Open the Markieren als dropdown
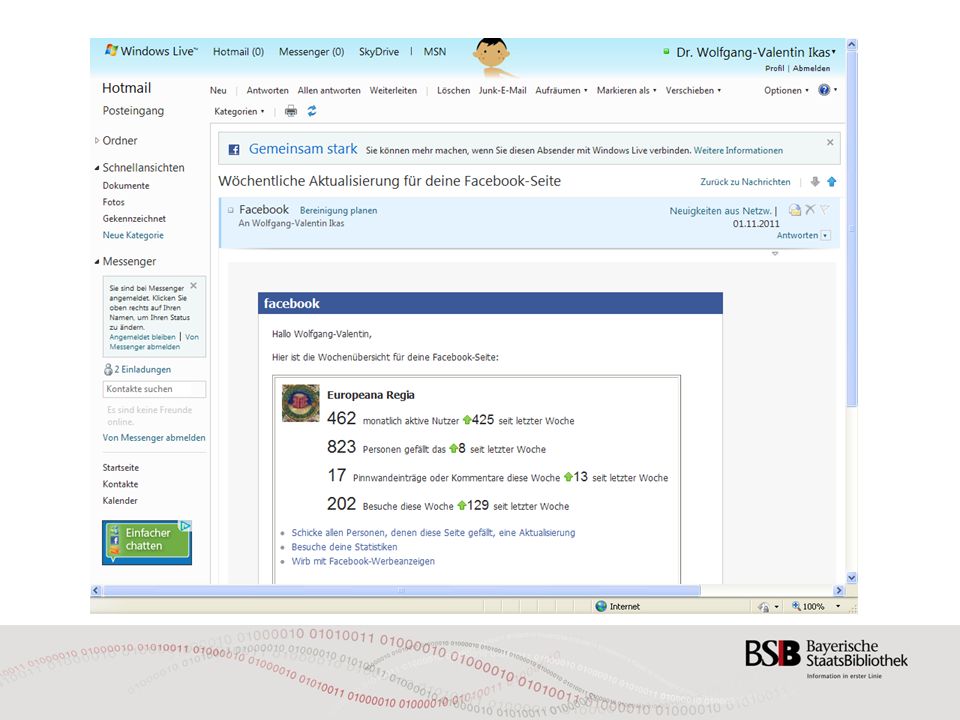The height and width of the screenshot is (720, 960). 626,90
